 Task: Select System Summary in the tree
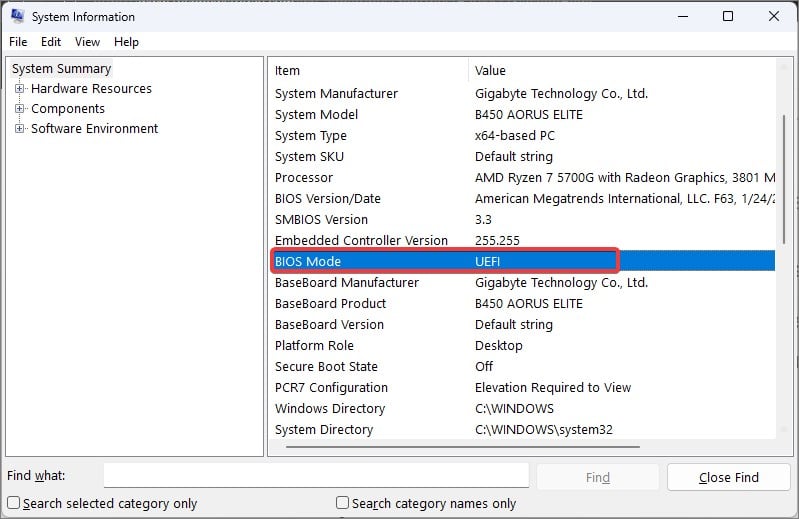(x=61, y=69)
